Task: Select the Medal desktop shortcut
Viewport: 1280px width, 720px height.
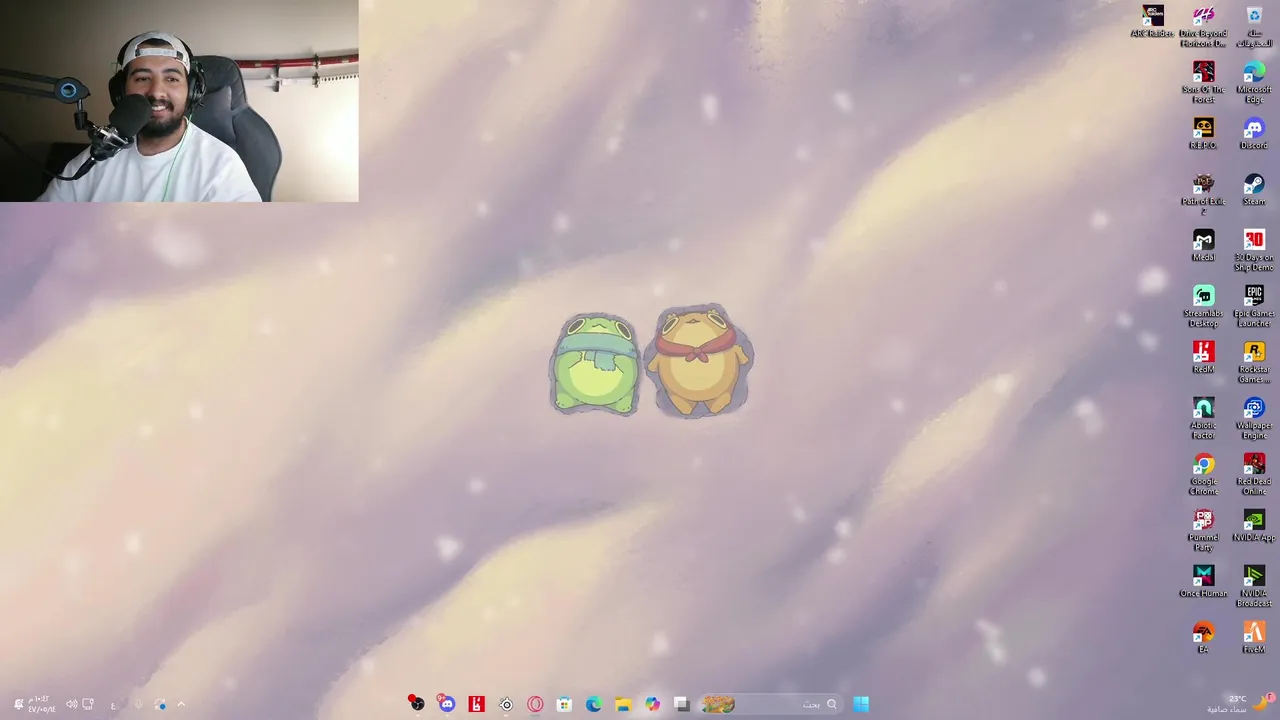Action: [x=1203, y=245]
